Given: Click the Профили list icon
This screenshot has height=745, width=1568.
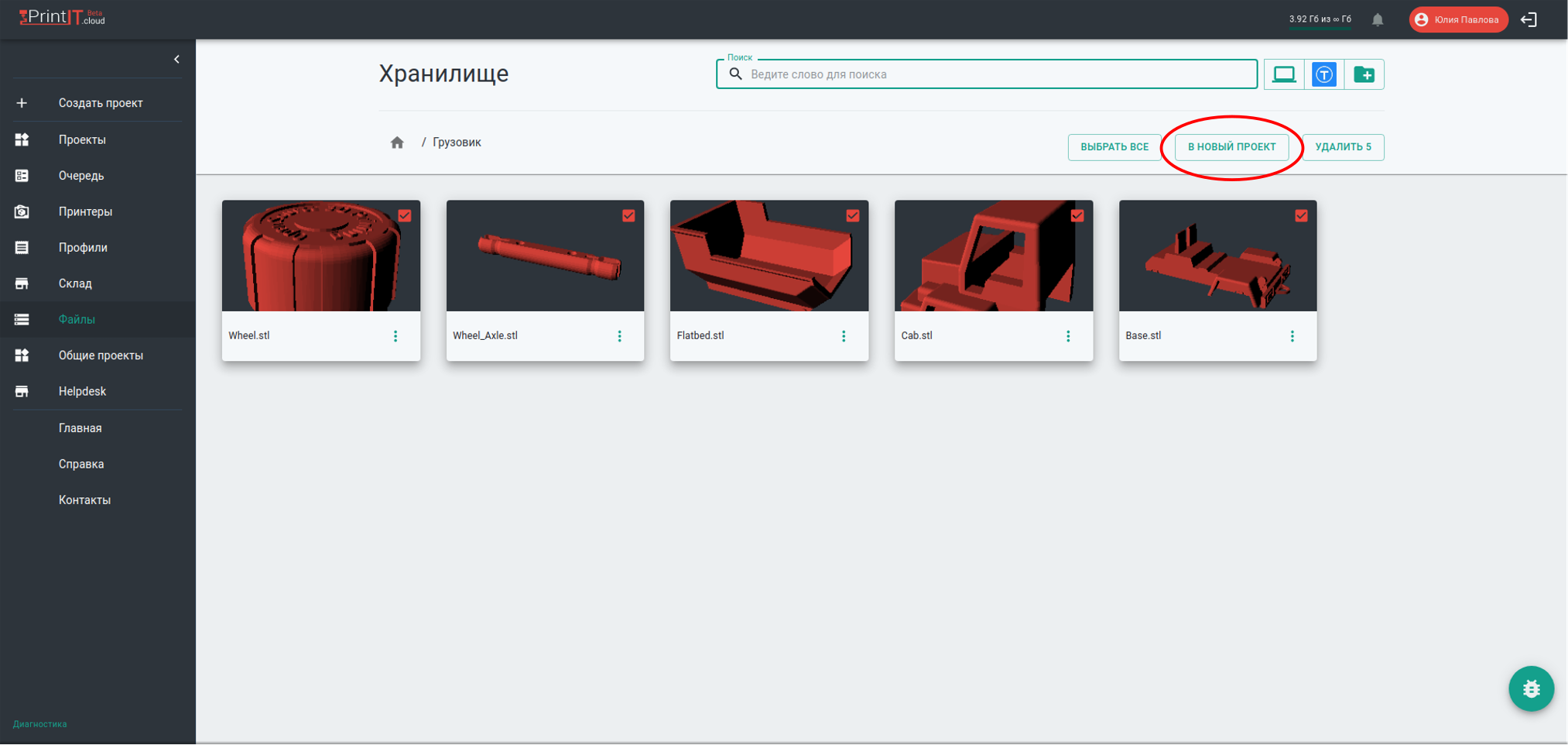Looking at the screenshot, I should 22,248.
